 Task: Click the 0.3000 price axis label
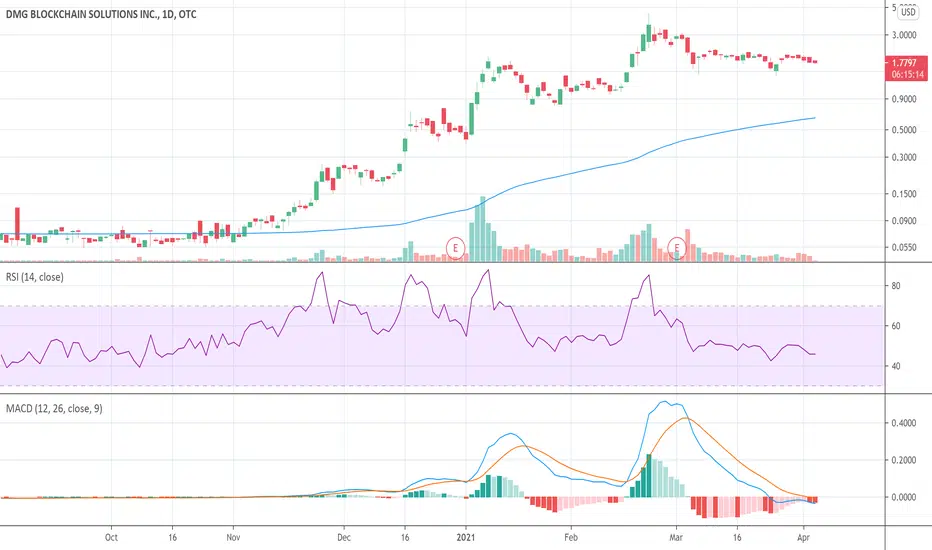(903, 158)
